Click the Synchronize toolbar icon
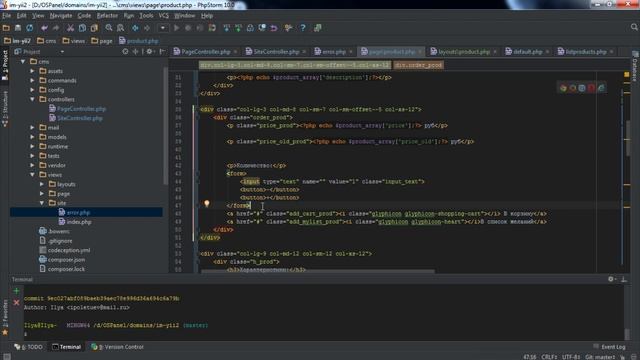Image resolution: width=640 pixels, height=360 pixels. [30, 28]
